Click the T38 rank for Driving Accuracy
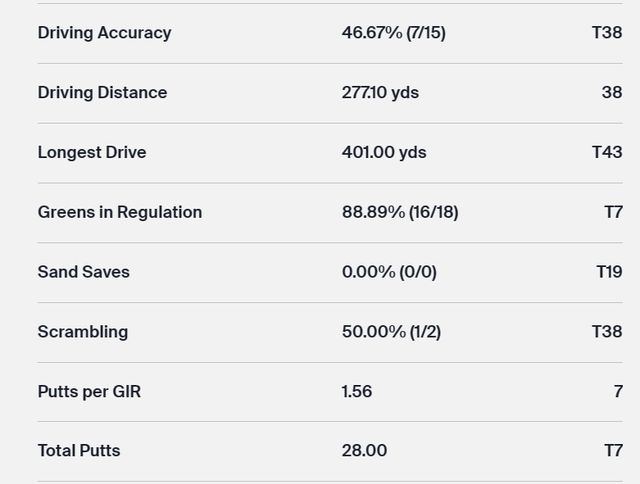This screenshot has width=640, height=484. coord(606,33)
